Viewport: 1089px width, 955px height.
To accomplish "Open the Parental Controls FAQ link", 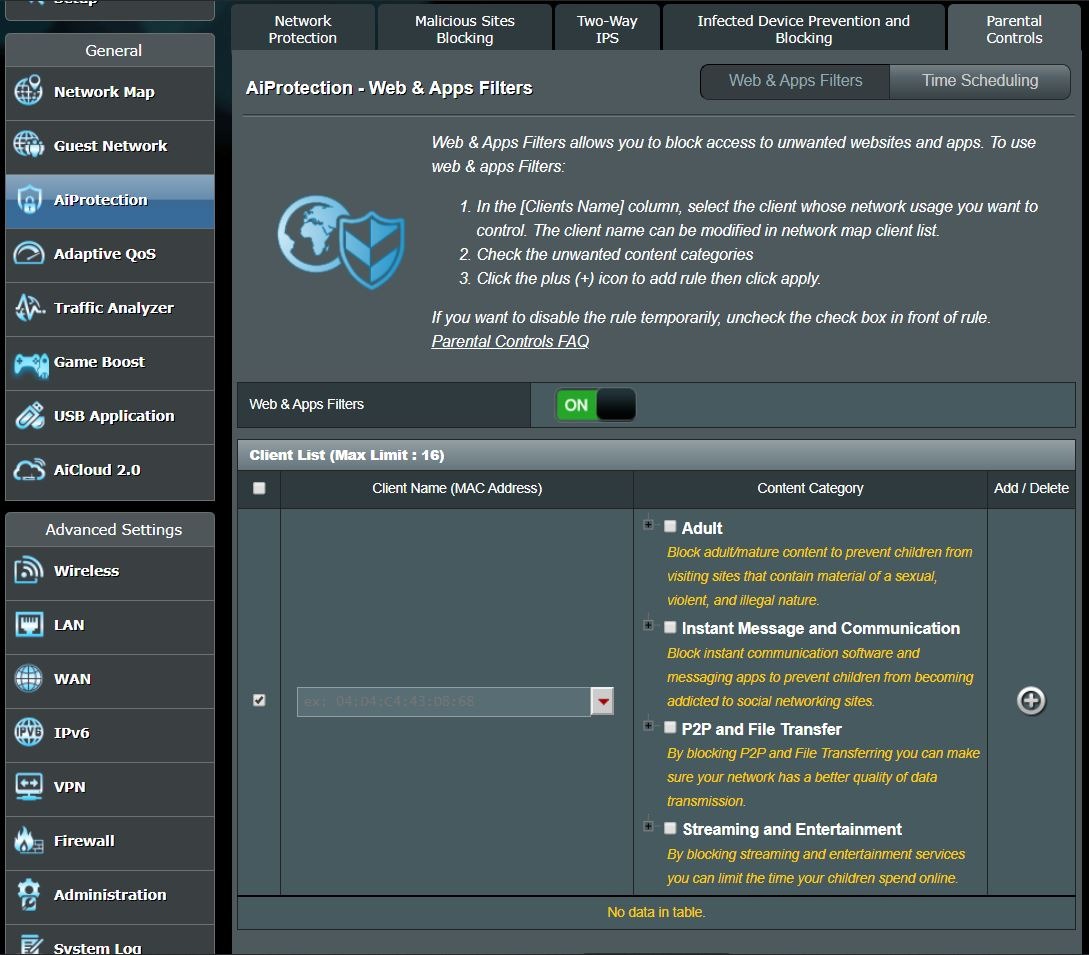I will pos(510,341).
